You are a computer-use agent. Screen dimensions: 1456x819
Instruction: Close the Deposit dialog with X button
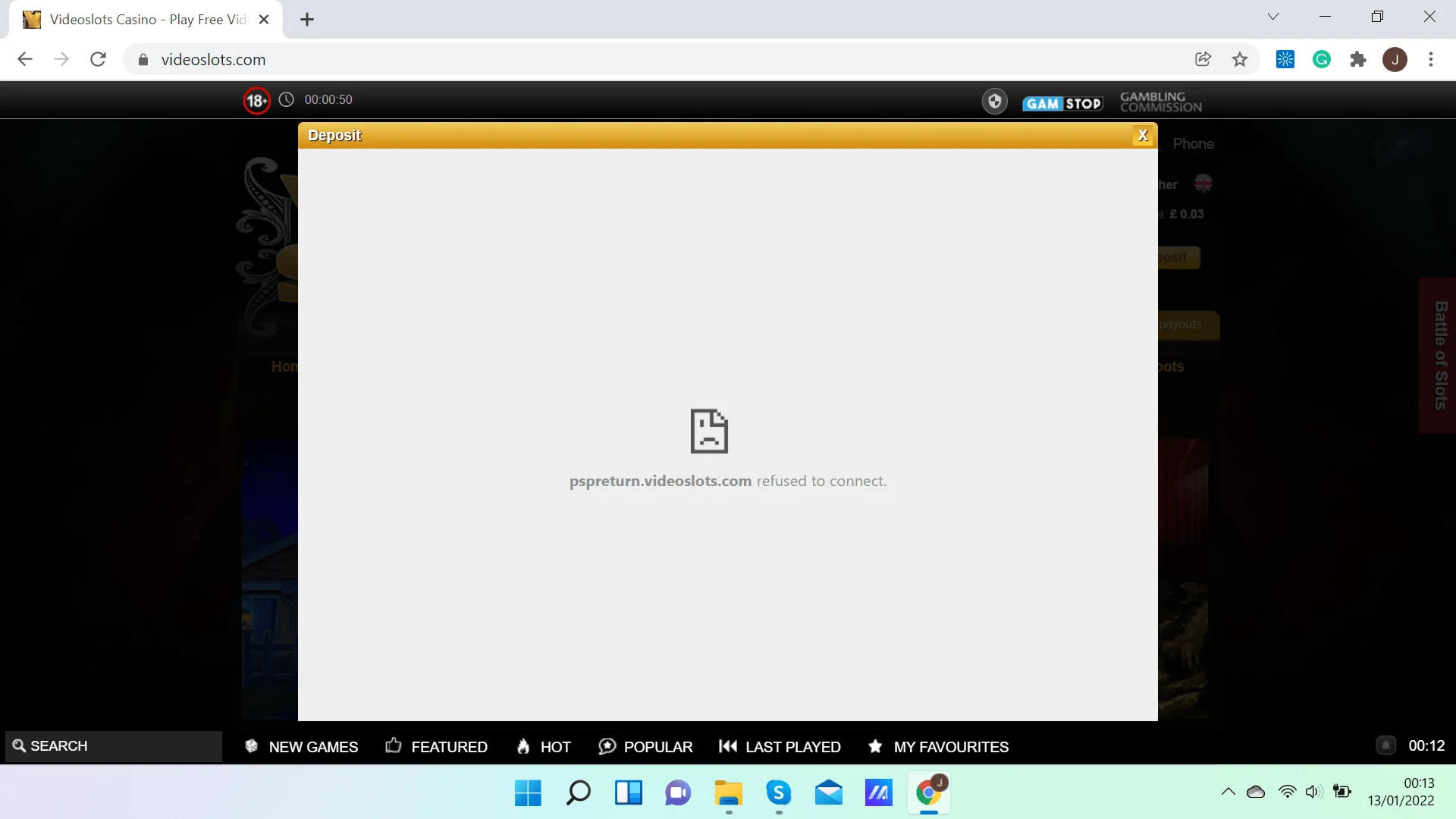point(1143,136)
